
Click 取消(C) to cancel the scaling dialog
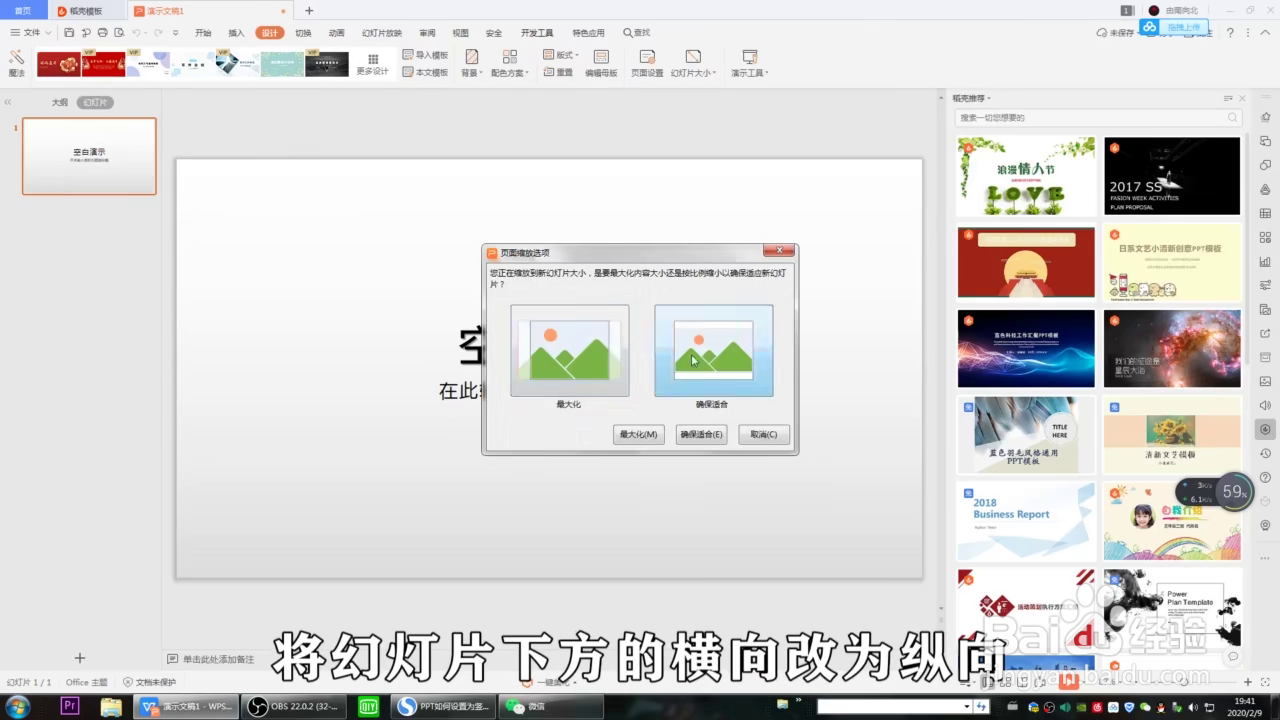(x=764, y=434)
